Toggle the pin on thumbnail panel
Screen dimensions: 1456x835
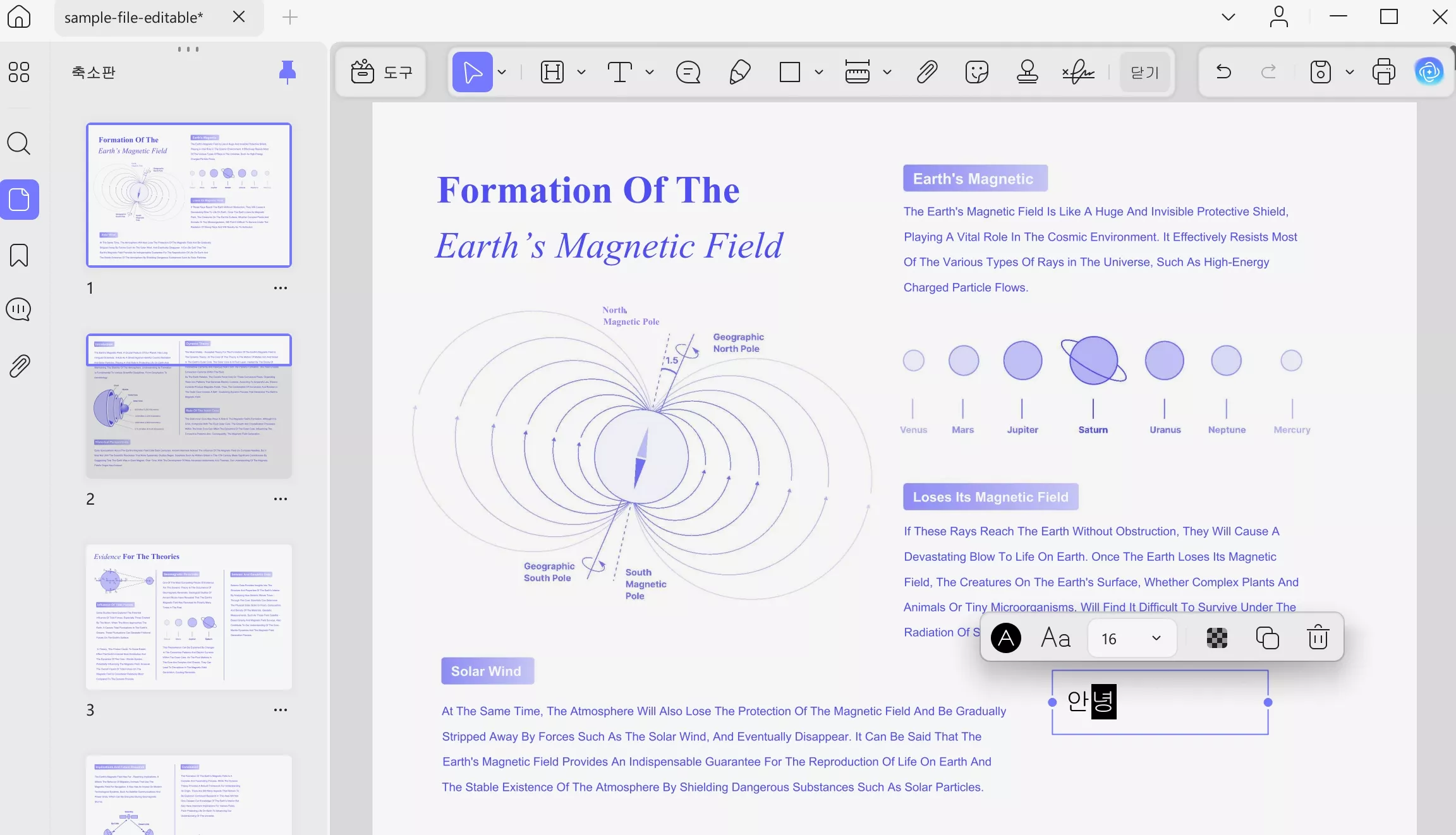[x=288, y=72]
